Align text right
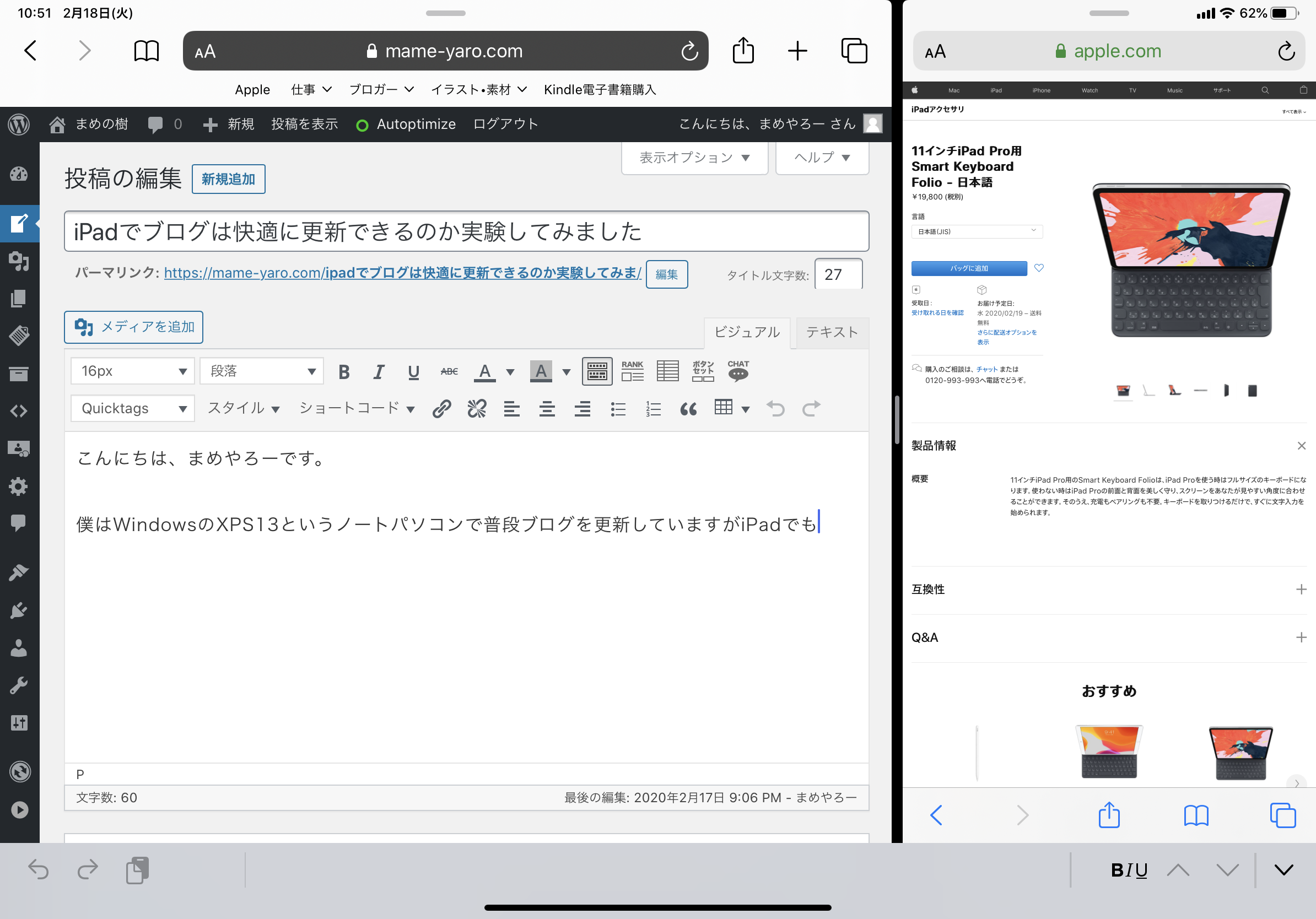Viewport: 1316px width, 919px height. (583, 408)
